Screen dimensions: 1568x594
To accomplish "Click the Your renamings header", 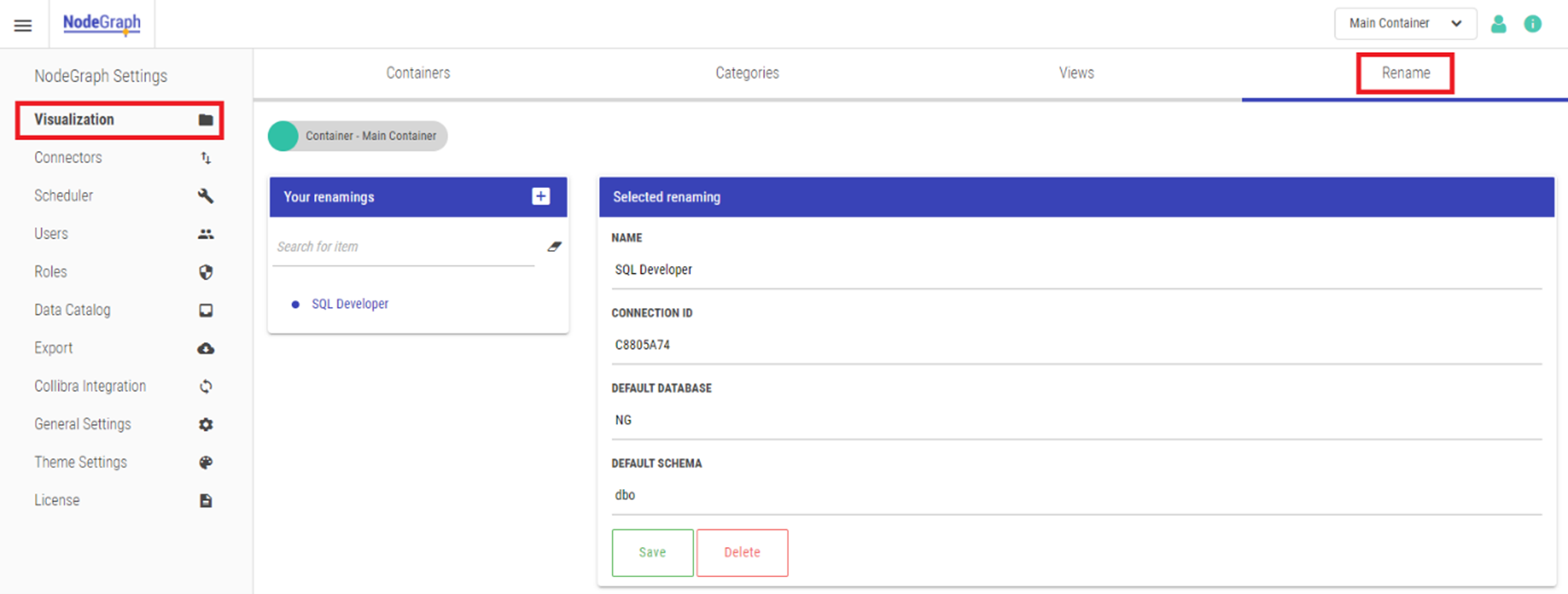I will pyautogui.click(x=418, y=197).
